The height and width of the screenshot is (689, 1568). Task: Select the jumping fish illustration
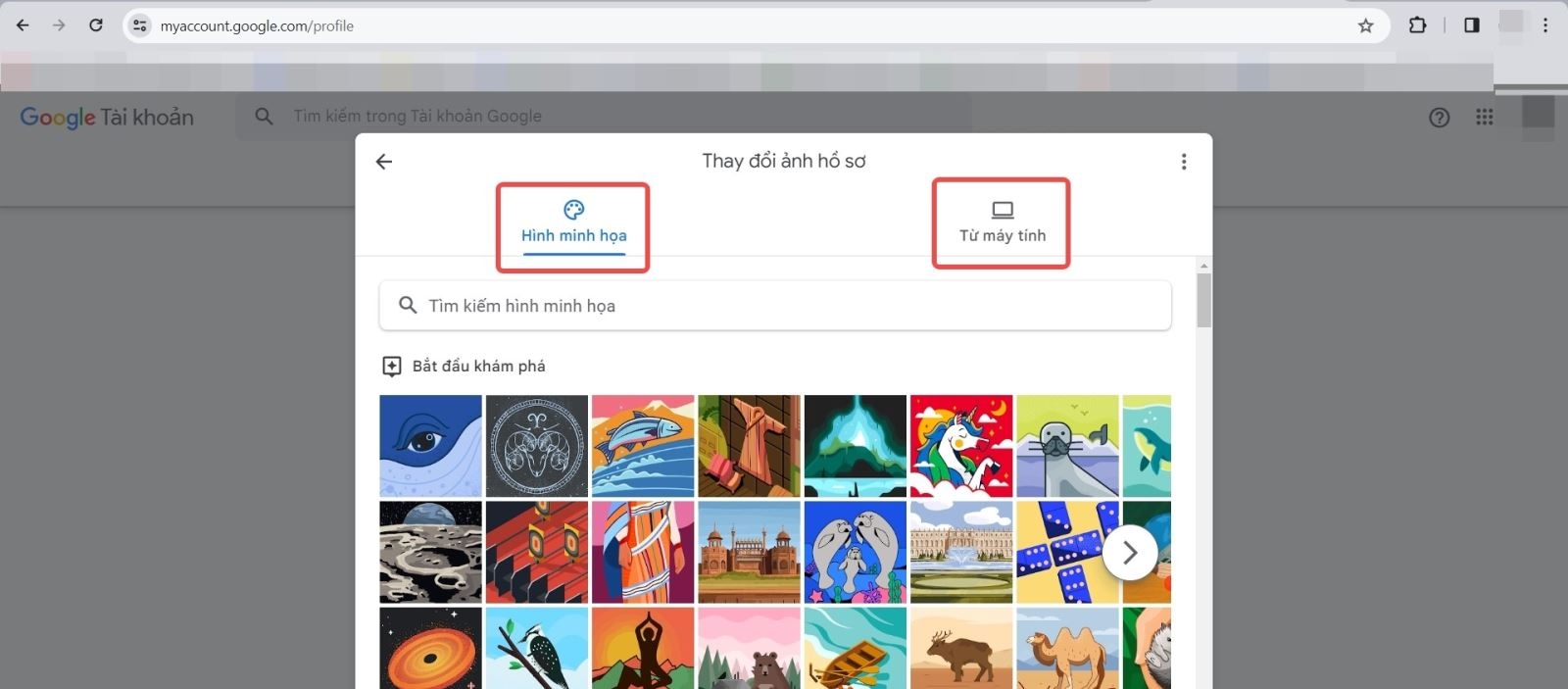point(643,446)
